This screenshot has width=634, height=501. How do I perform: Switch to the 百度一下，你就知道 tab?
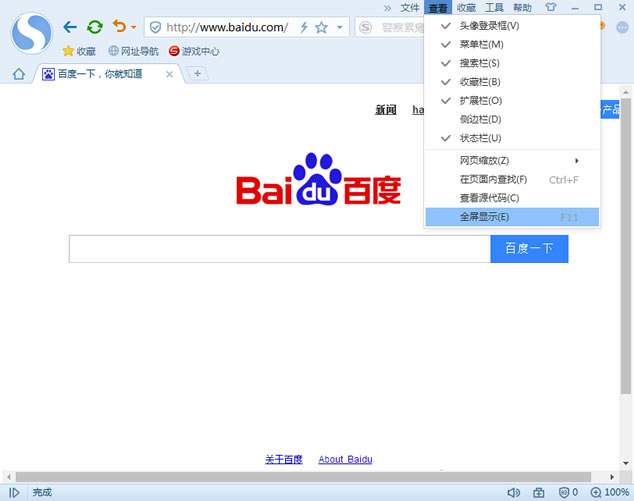click(x=99, y=74)
